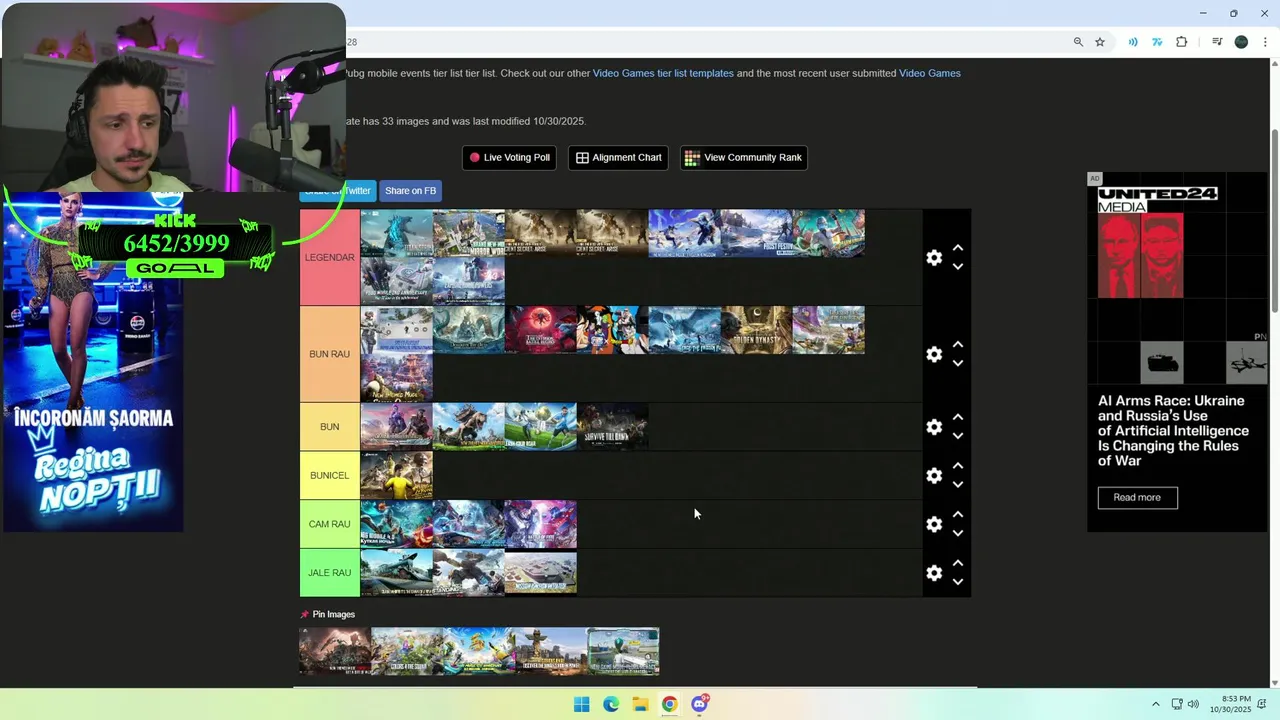Open the volume control in system tray
Viewport: 1280px width, 720px height.
[1195, 704]
